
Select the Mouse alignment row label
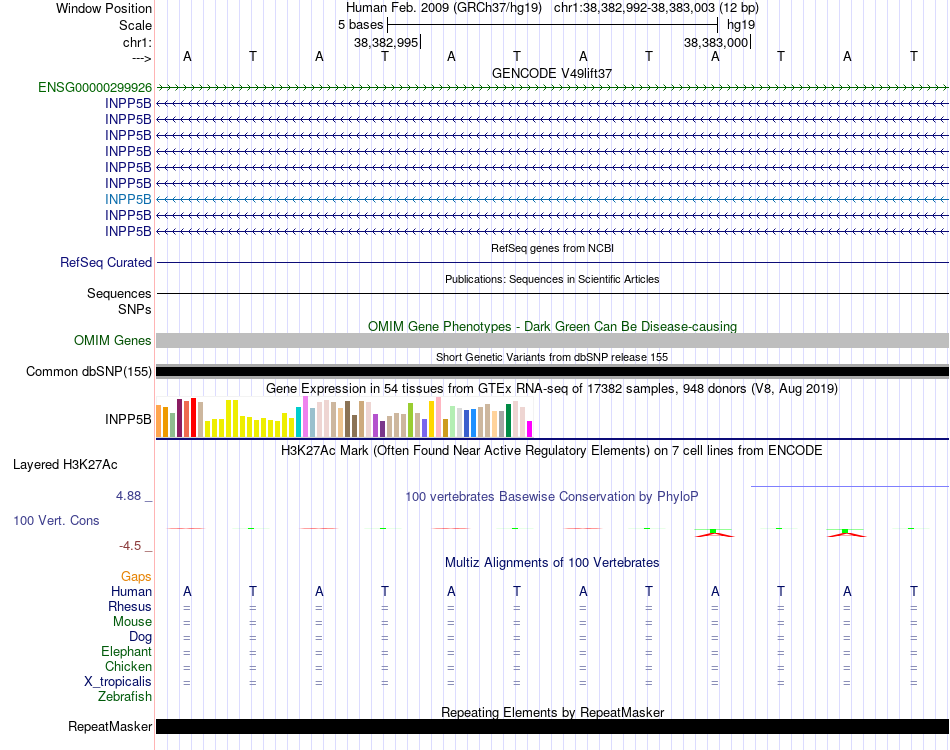click(132, 622)
